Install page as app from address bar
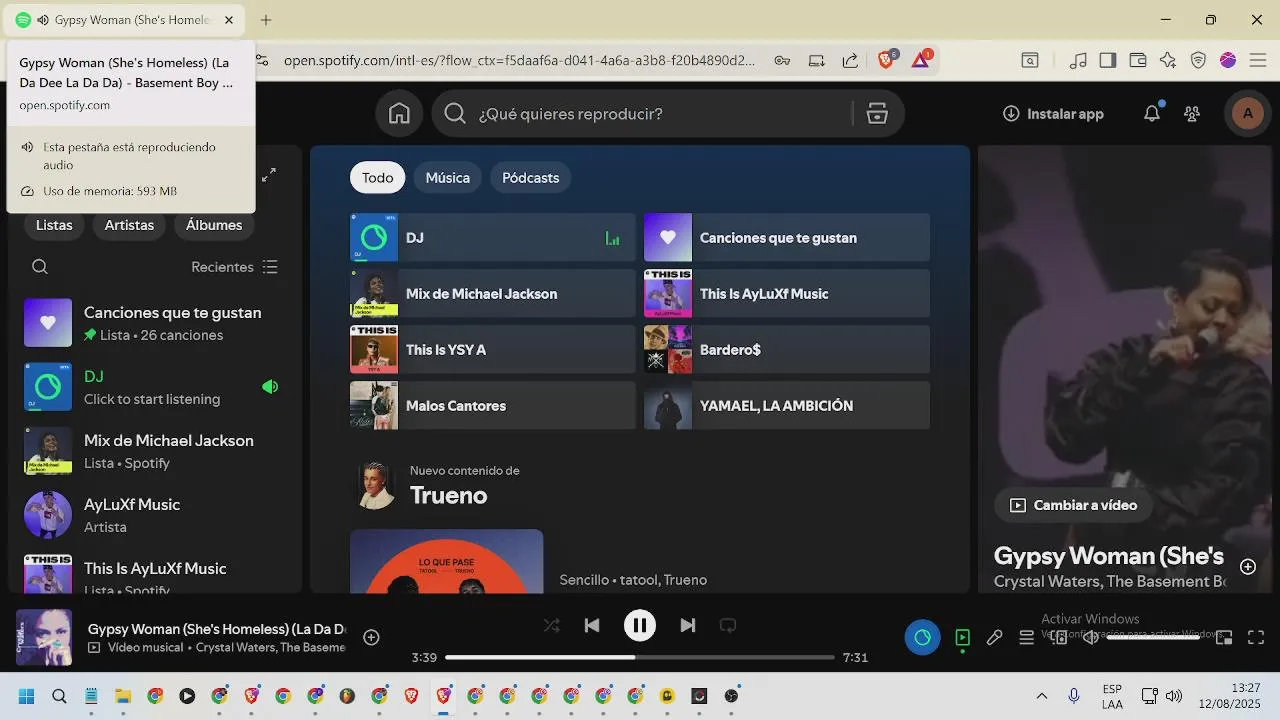1280x720 pixels. (x=816, y=60)
